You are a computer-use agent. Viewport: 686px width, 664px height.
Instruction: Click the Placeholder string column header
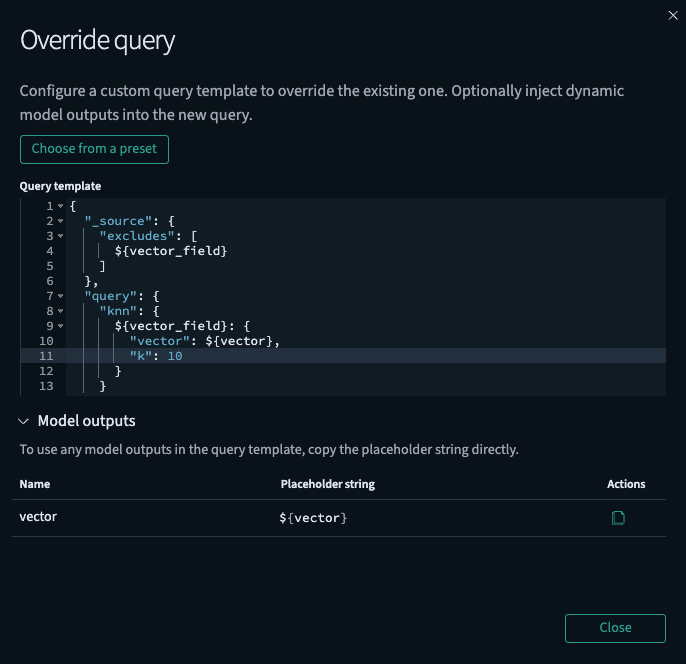tap(328, 484)
